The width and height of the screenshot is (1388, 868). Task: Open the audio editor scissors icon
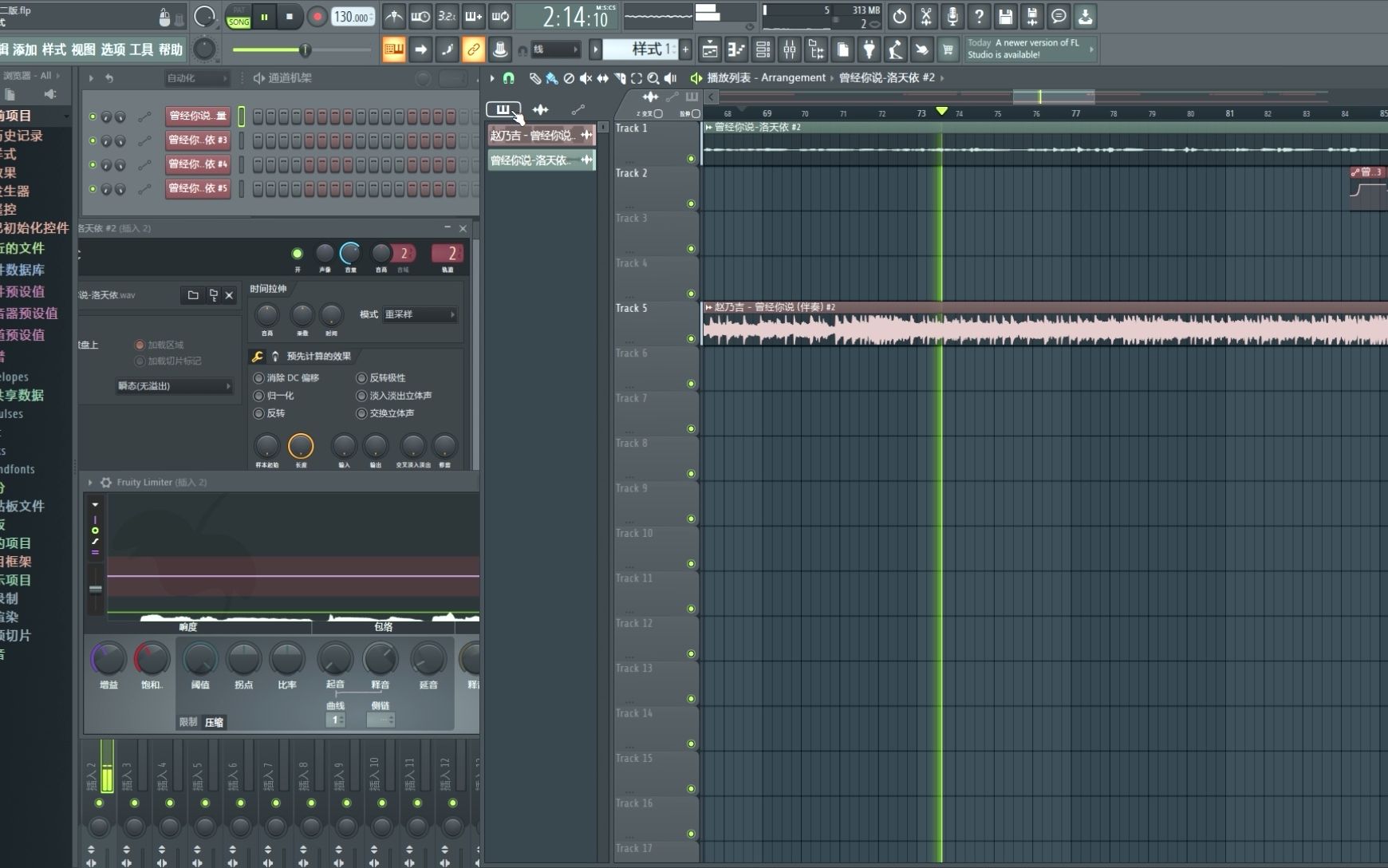(x=926, y=16)
